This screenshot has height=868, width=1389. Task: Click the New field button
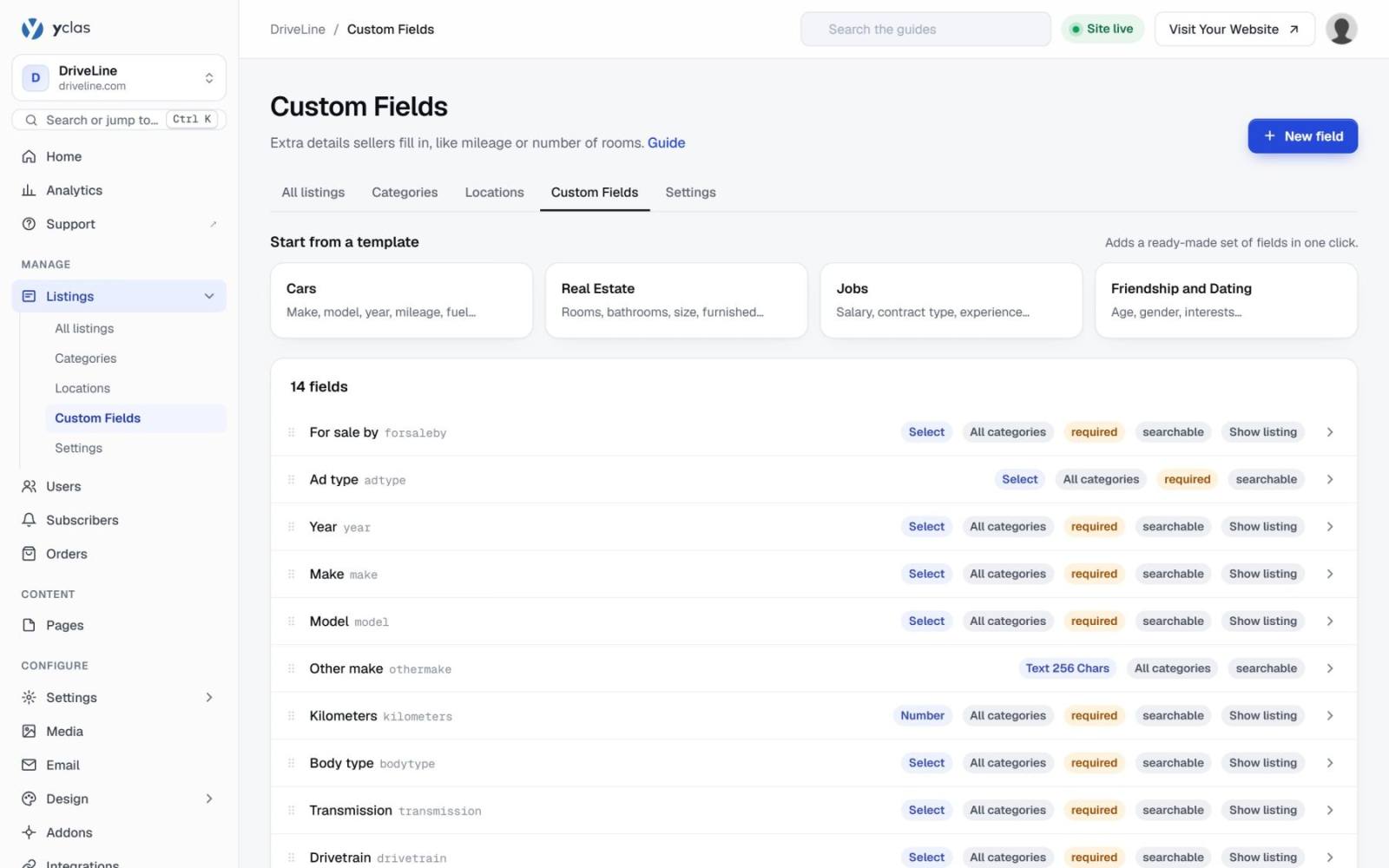coord(1302,136)
